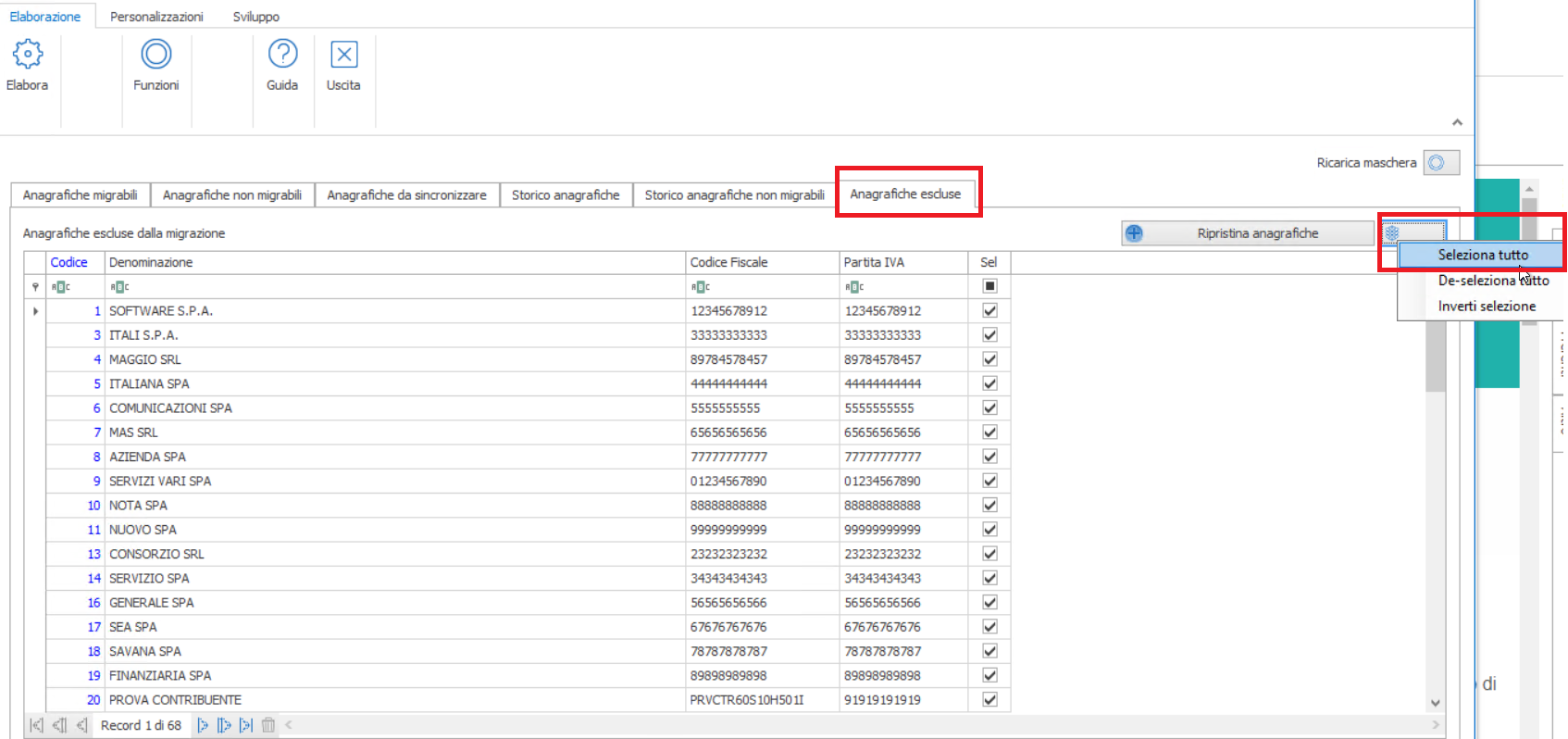The width and height of the screenshot is (1568, 739).
Task: Uncheck Sel for NOTA SPA
Action: click(x=989, y=505)
